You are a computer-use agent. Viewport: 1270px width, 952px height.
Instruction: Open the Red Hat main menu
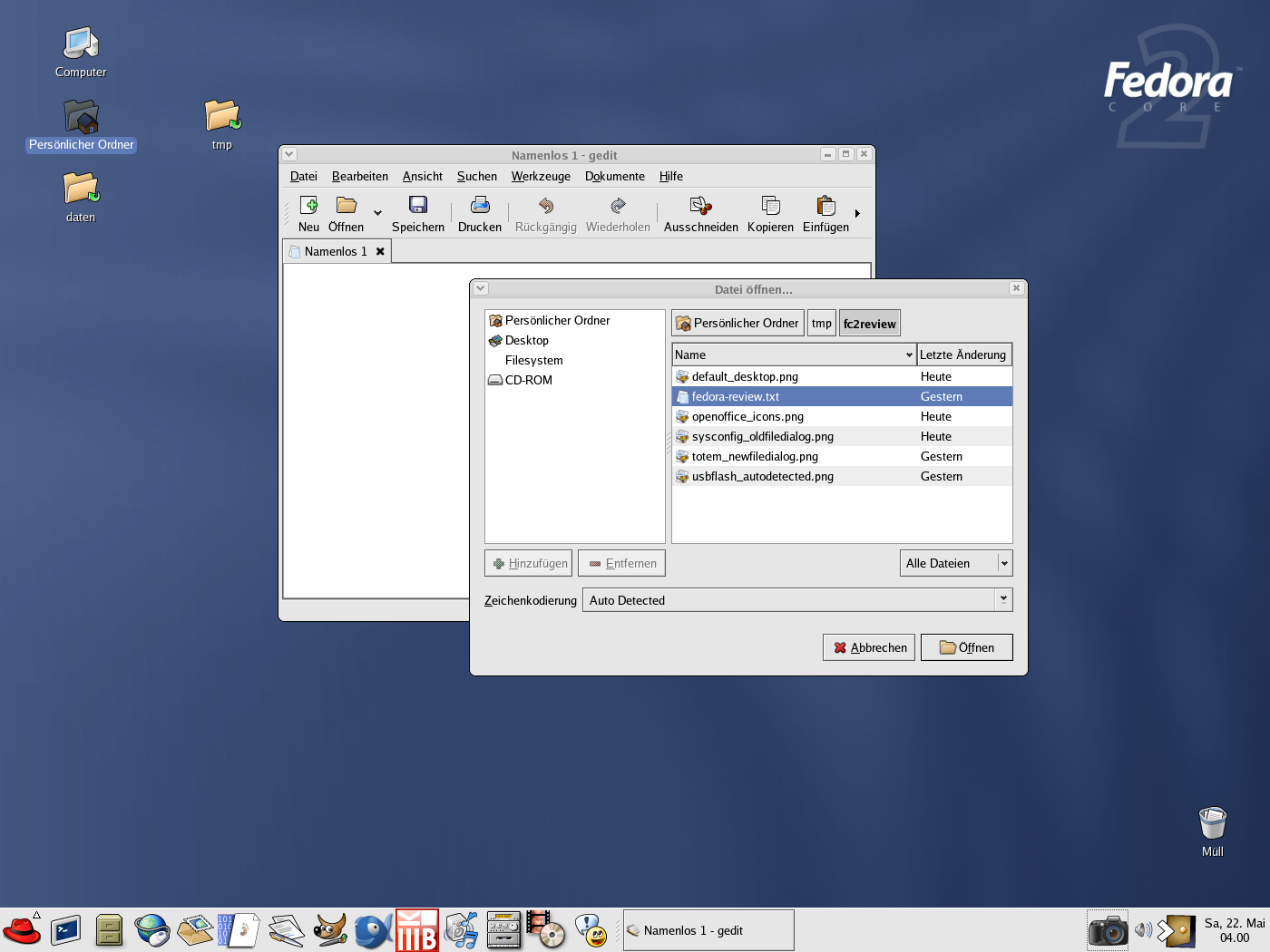pyautogui.click(x=22, y=929)
